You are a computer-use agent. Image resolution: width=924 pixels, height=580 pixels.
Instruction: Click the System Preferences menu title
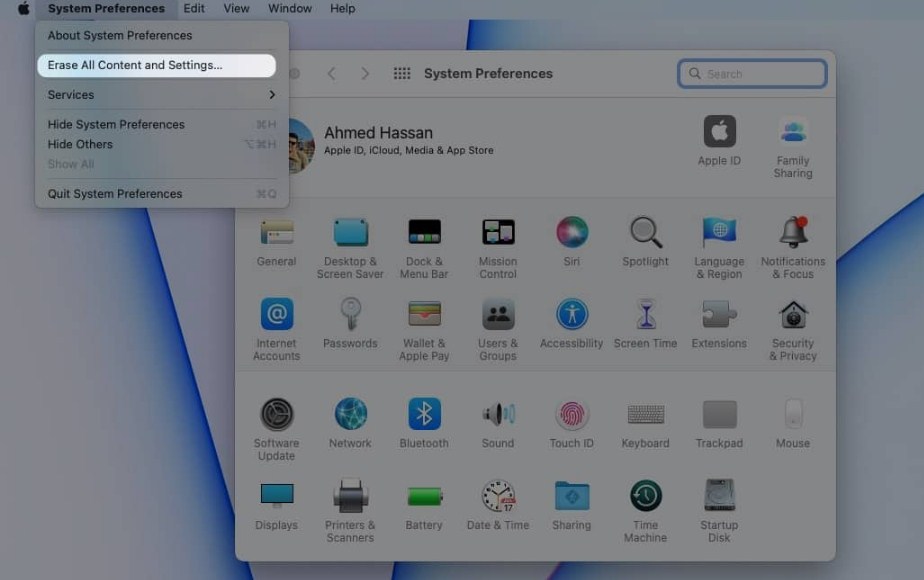click(106, 8)
